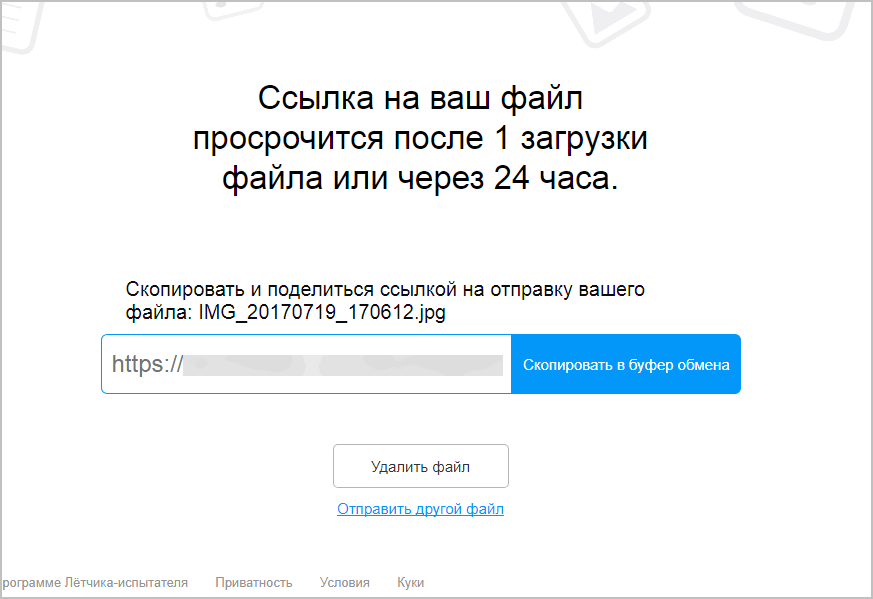
Task: Open the 'Отправить другой файл' link
Action: pos(420,509)
